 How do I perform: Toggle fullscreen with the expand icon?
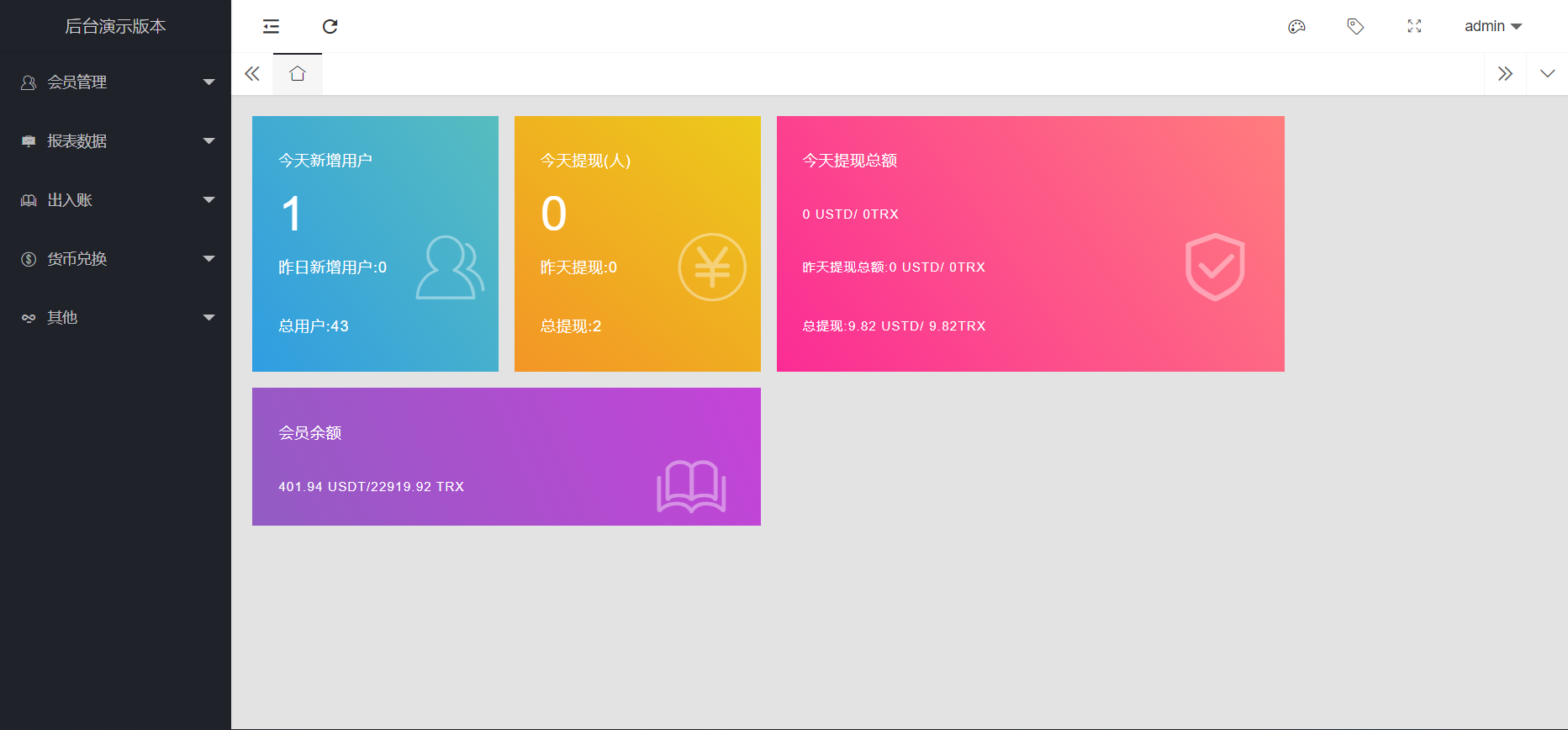pos(1414,27)
